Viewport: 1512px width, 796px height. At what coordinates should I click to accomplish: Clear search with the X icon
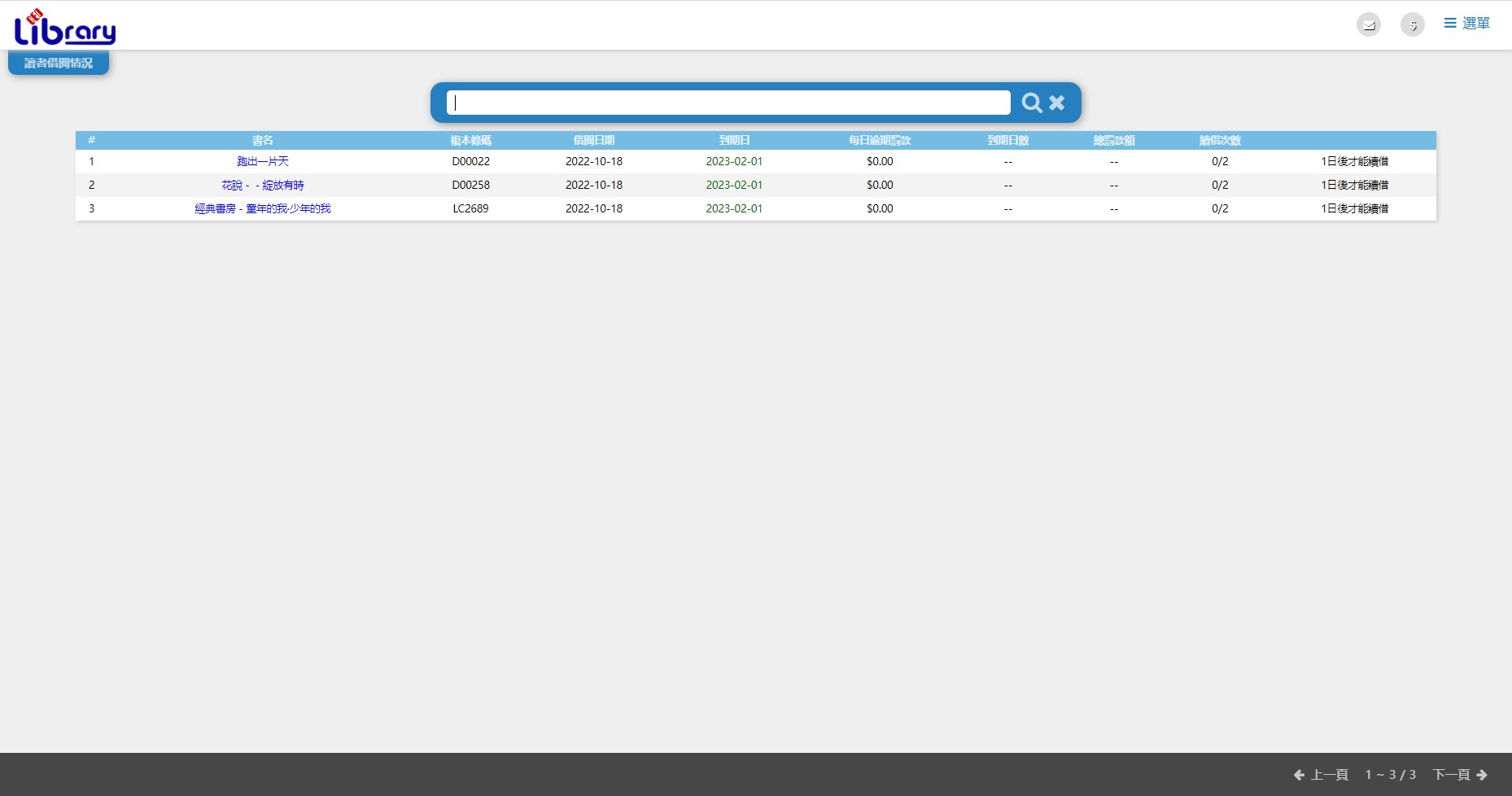(x=1057, y=103)
